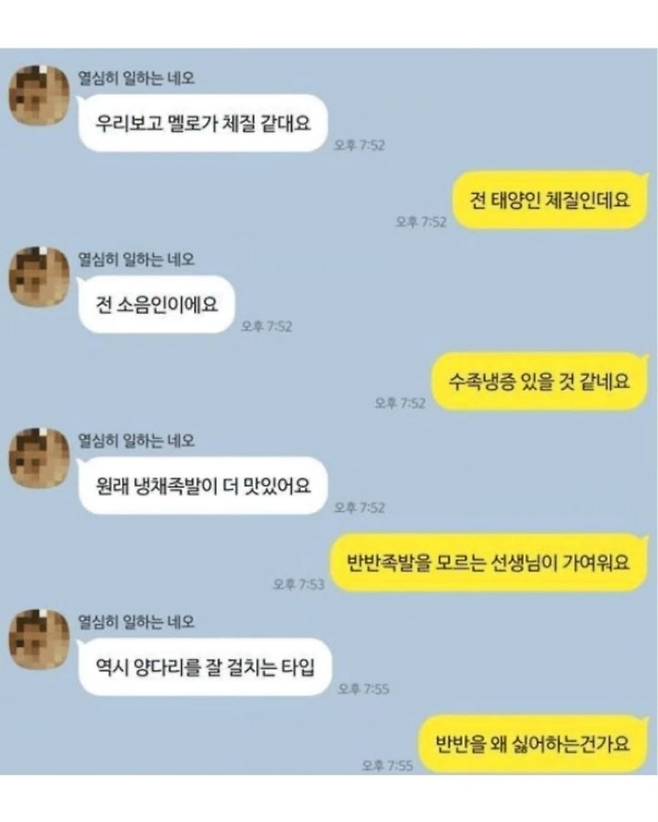Select bubble '원래 냉채족발이 더 맛있어요'
The width and height of the screenshot is (658, 822).
(203, 486)
